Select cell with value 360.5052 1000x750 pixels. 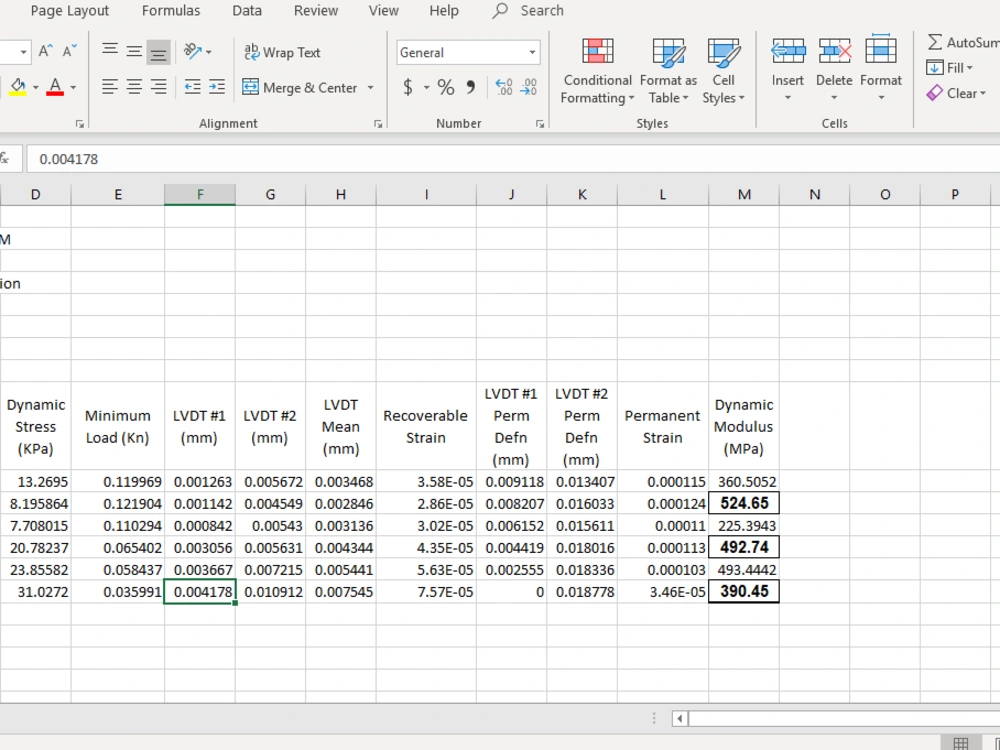coord(744,482)
